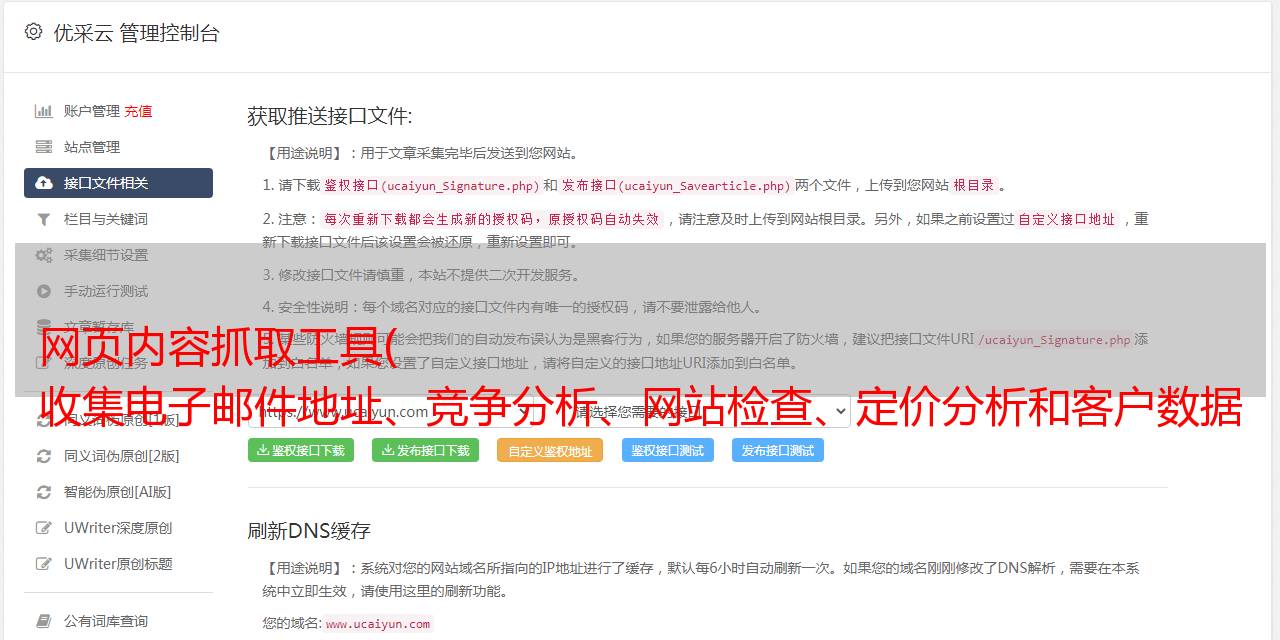This screenshot has height=640, width=1280.
Task: Click the 获取推送接口文件 heading
Action: 330,116
